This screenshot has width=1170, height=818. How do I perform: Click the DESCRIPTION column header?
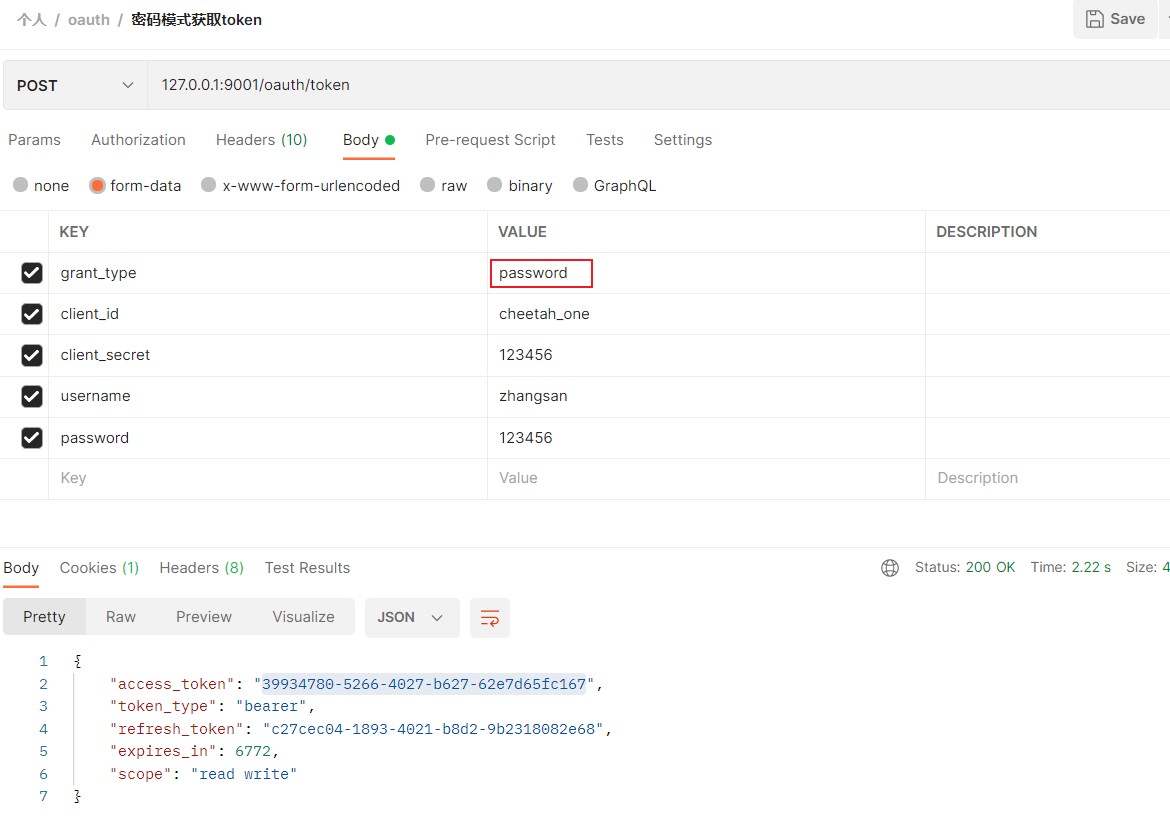click(986, 232)
